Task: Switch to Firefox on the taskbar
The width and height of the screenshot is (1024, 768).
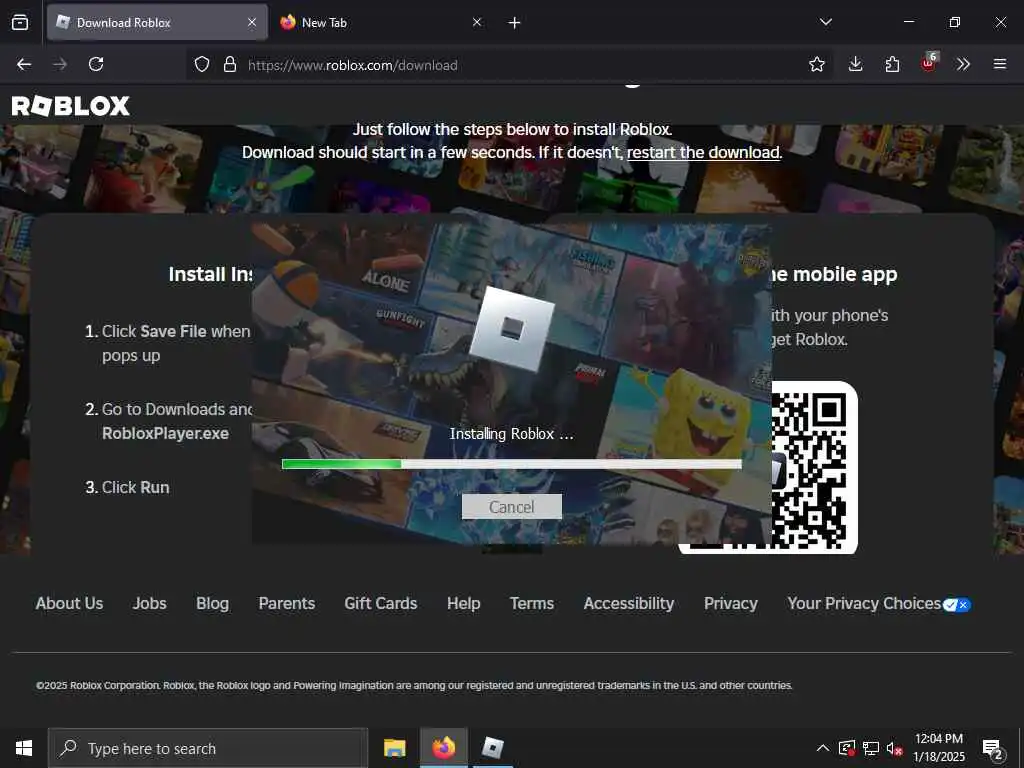Action: [x=443, y=748]
